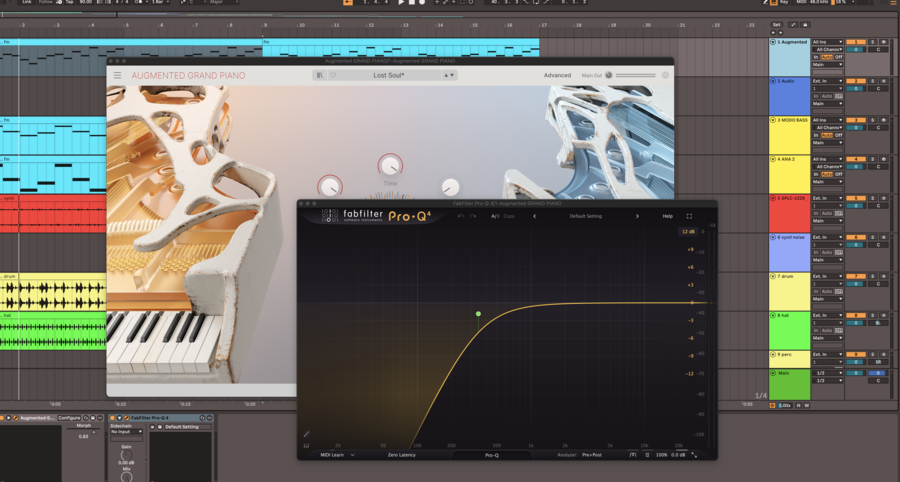Open Analyzer Pre+Post settings

[x=592, y=455]
